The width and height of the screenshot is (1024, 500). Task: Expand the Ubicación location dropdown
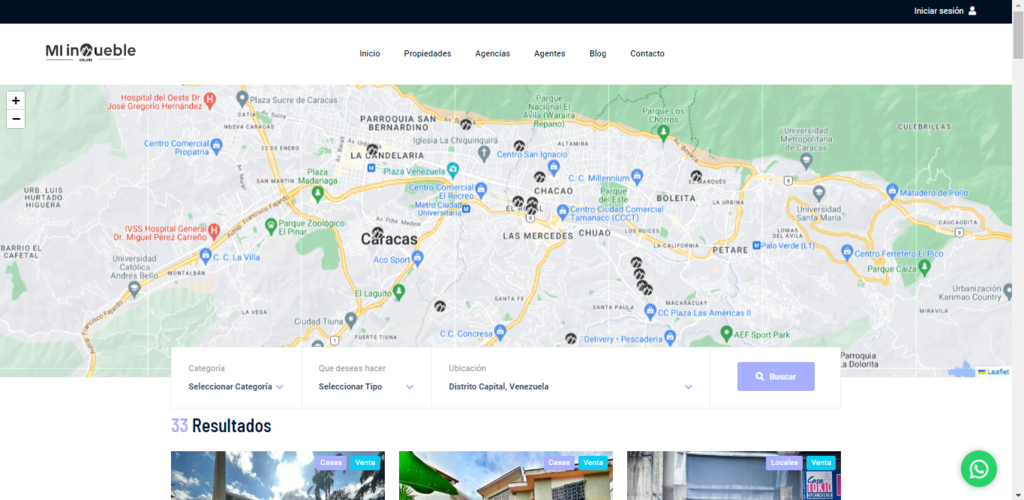(570, 386)
